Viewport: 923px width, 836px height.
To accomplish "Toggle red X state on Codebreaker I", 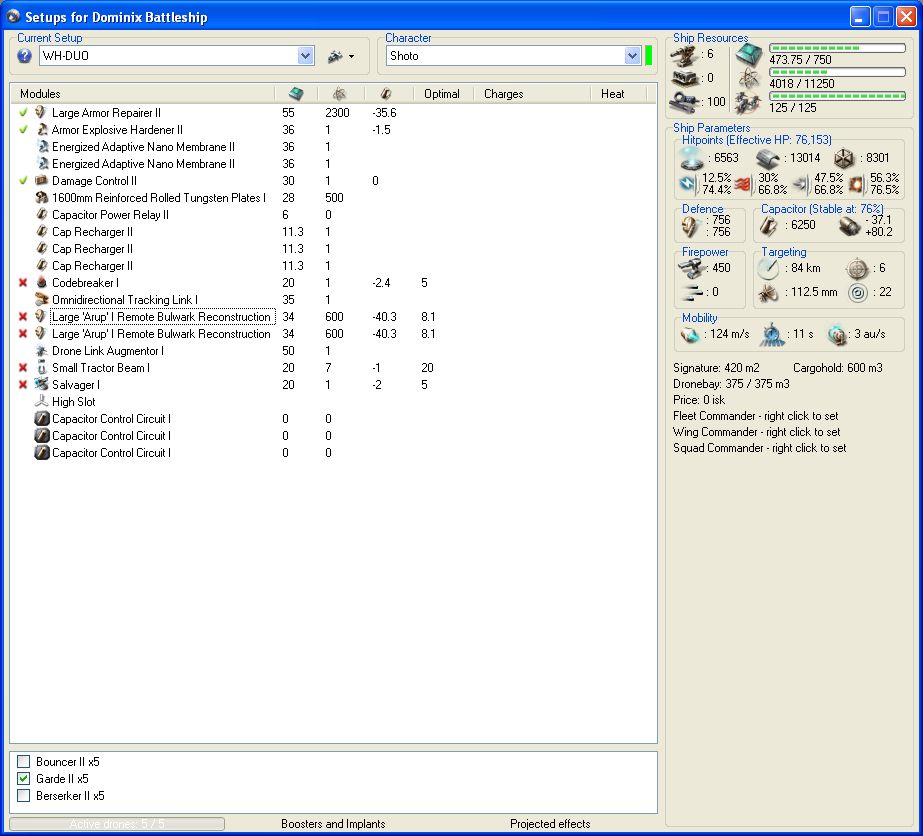I will pyautogui.click(x=23, y=283).
